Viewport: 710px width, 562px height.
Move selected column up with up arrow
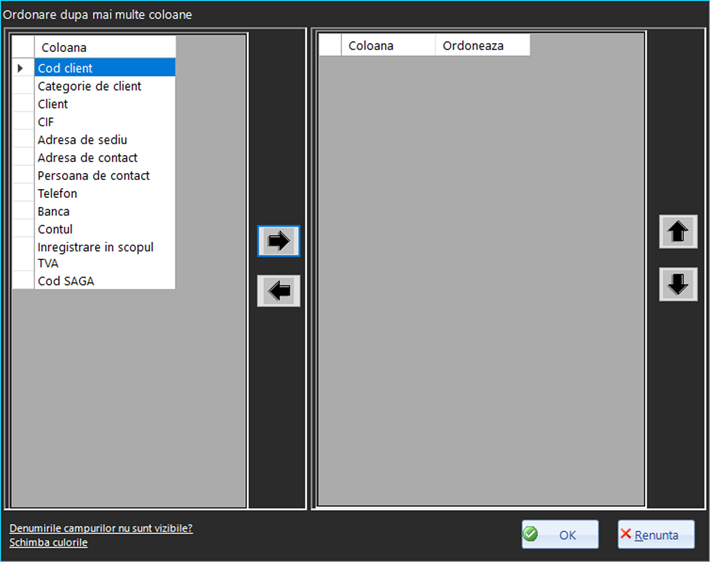pyautogui.click(x=677, y=232)
